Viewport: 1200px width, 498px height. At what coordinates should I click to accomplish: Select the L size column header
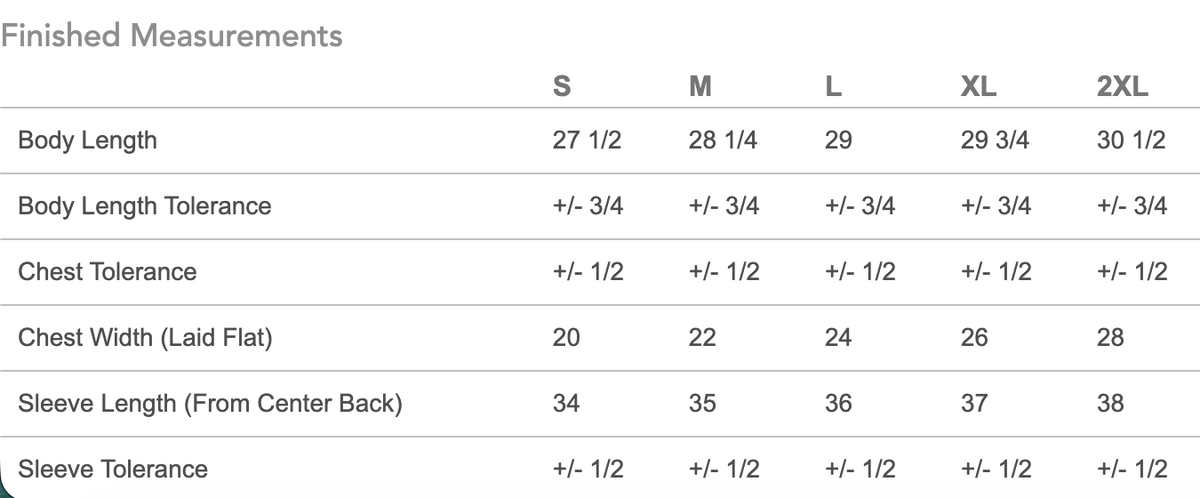[x=832, y=87]
